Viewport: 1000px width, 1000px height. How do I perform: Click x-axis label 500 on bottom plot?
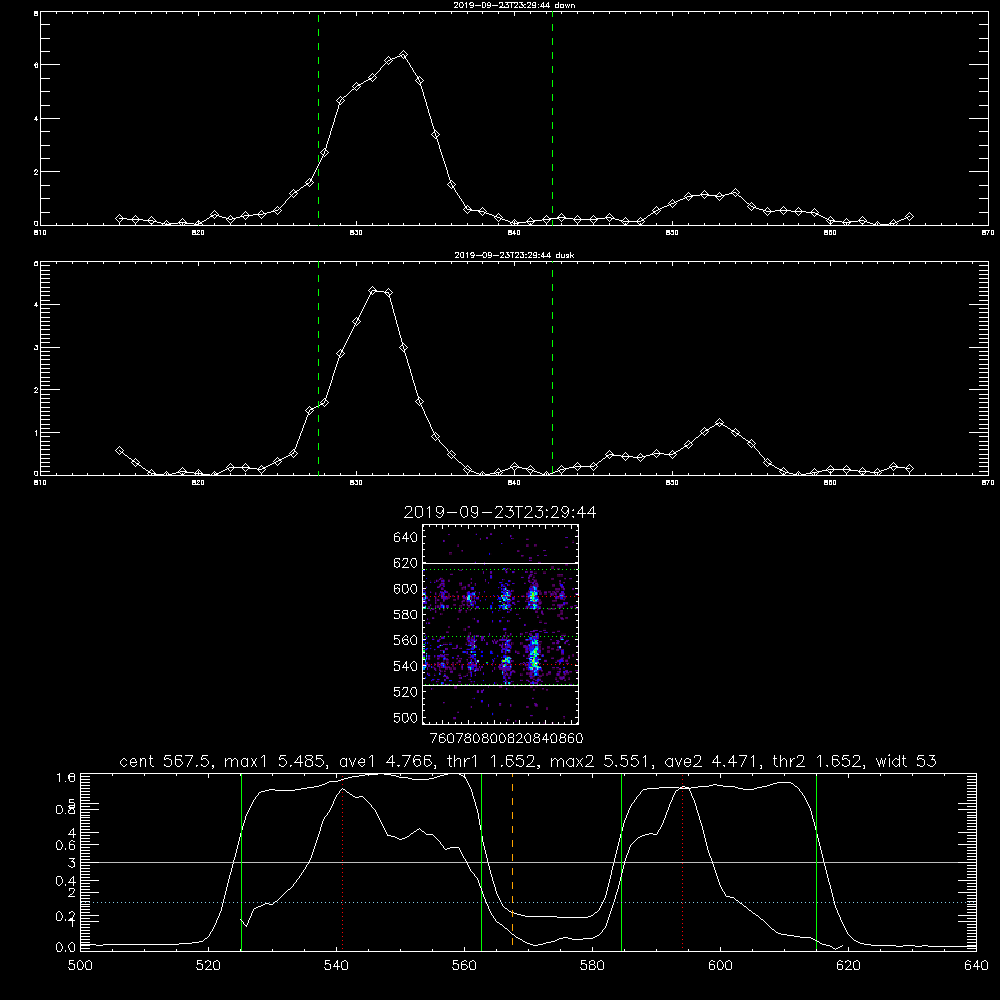[x=80, y=966]
